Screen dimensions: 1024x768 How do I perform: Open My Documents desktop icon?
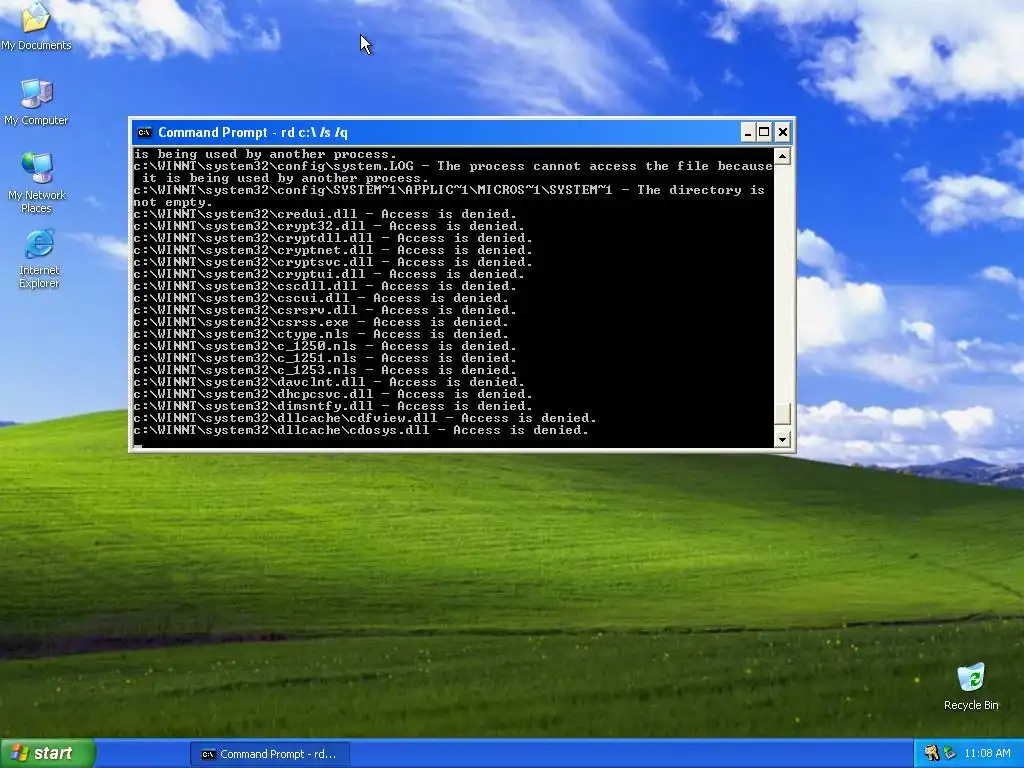point(36,26)
